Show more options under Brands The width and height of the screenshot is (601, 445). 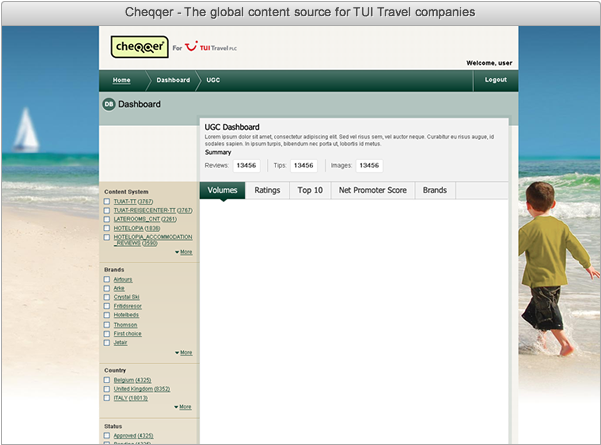184,353
